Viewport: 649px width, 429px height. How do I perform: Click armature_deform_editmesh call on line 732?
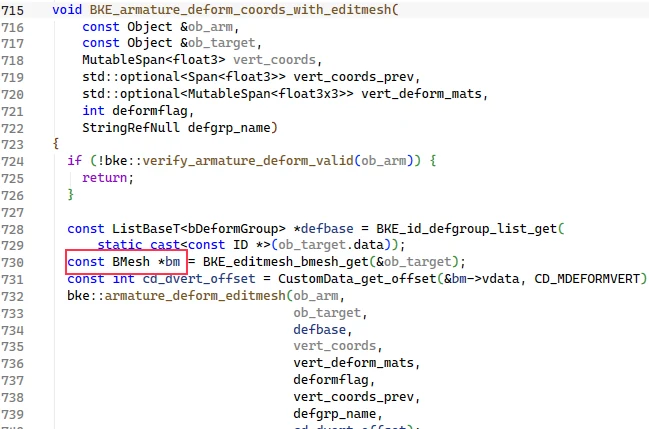tap(195, 296)
